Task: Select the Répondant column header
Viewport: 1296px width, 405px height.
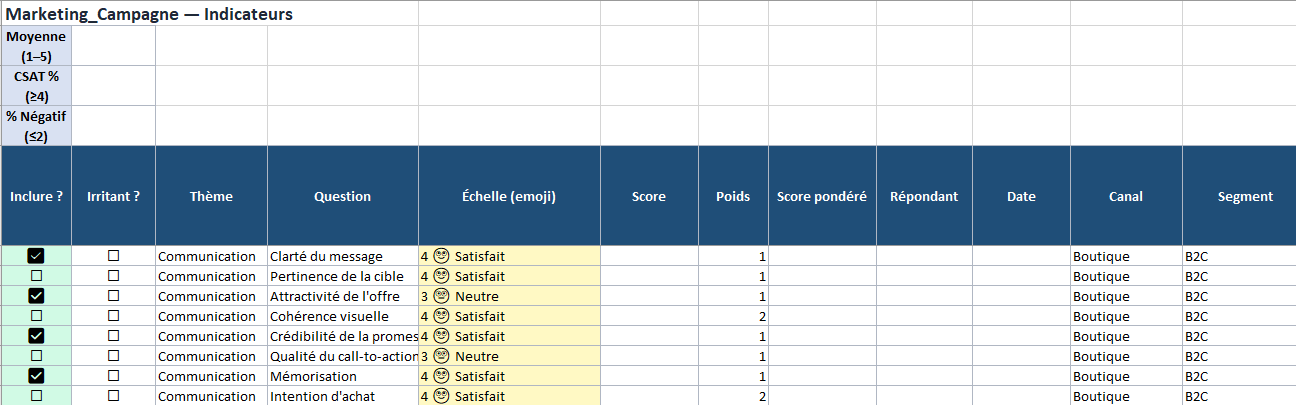Action: pos(924,196)
